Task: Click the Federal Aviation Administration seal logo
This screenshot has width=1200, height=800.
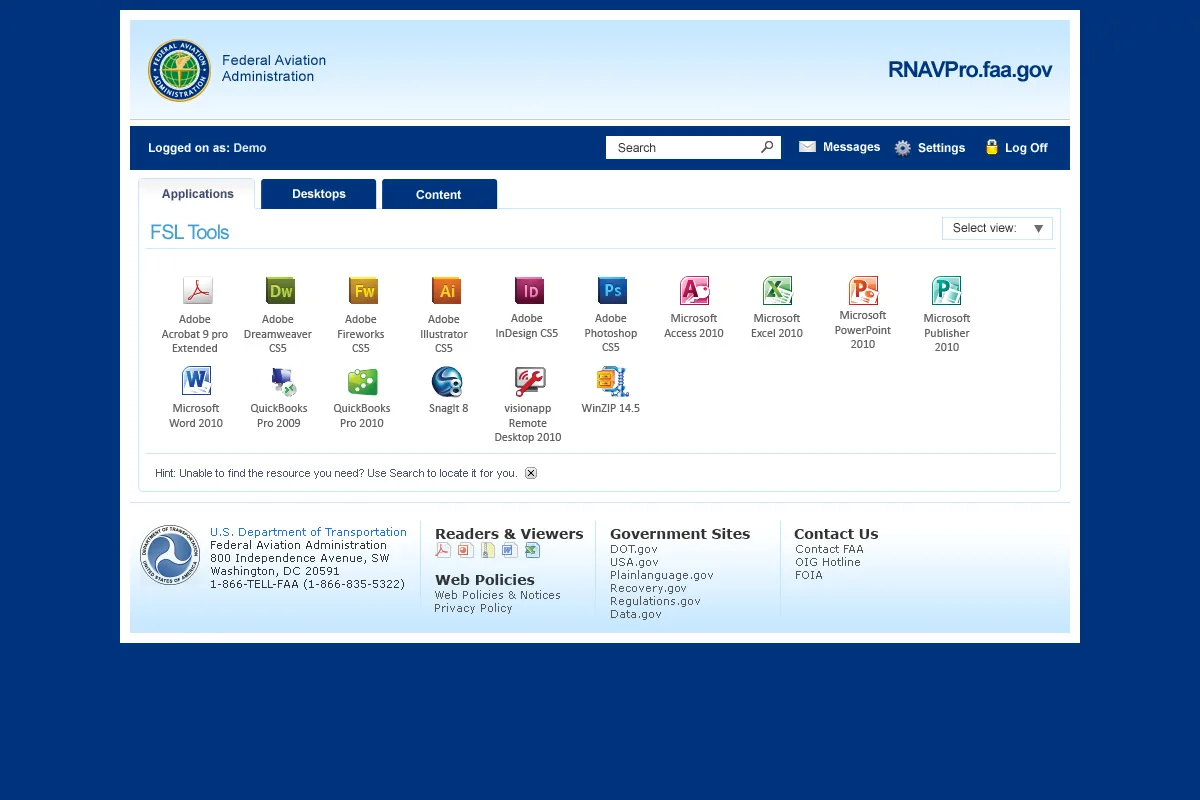Action: [180, 70]
